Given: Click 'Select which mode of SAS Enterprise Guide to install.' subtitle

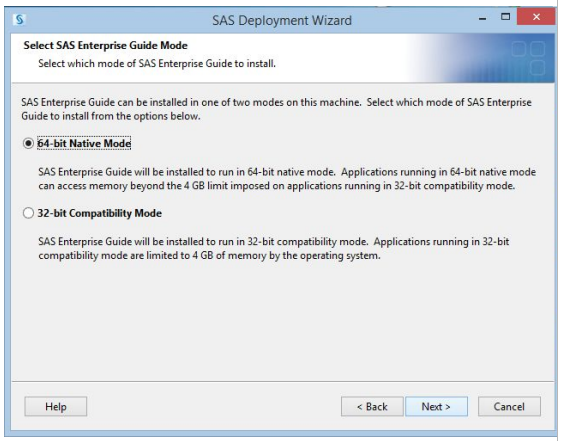Looking at the screenshot, I should [x=157, y=64].
